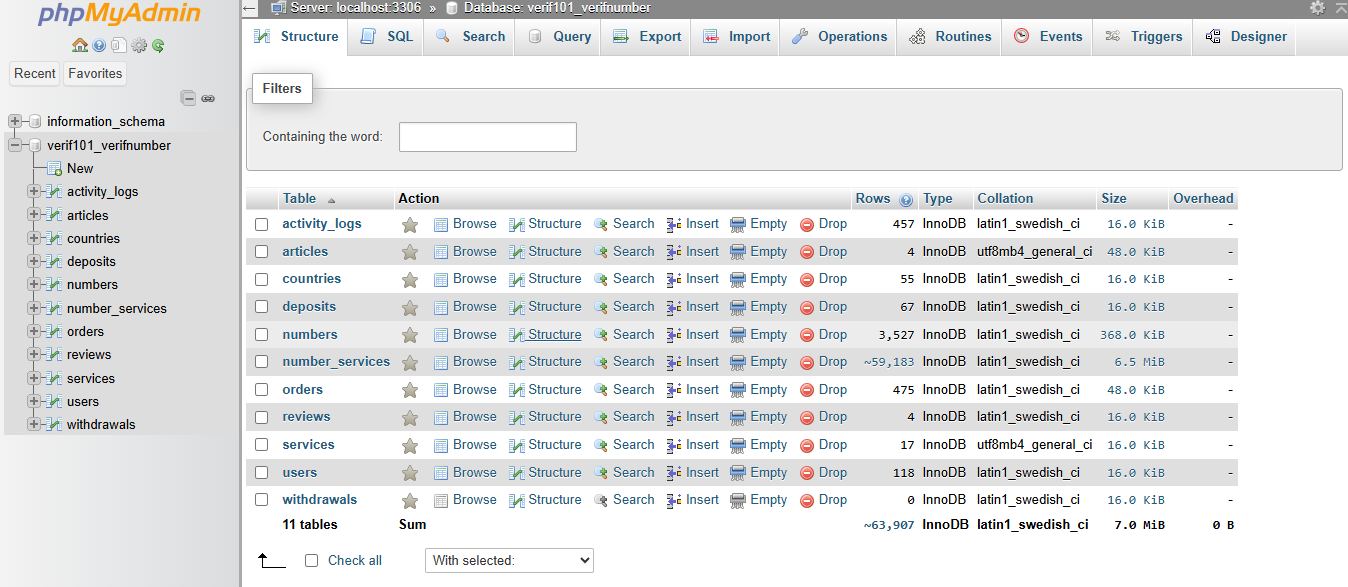Collapse the verif101_verifnumber database node

(x=15, y=145)
